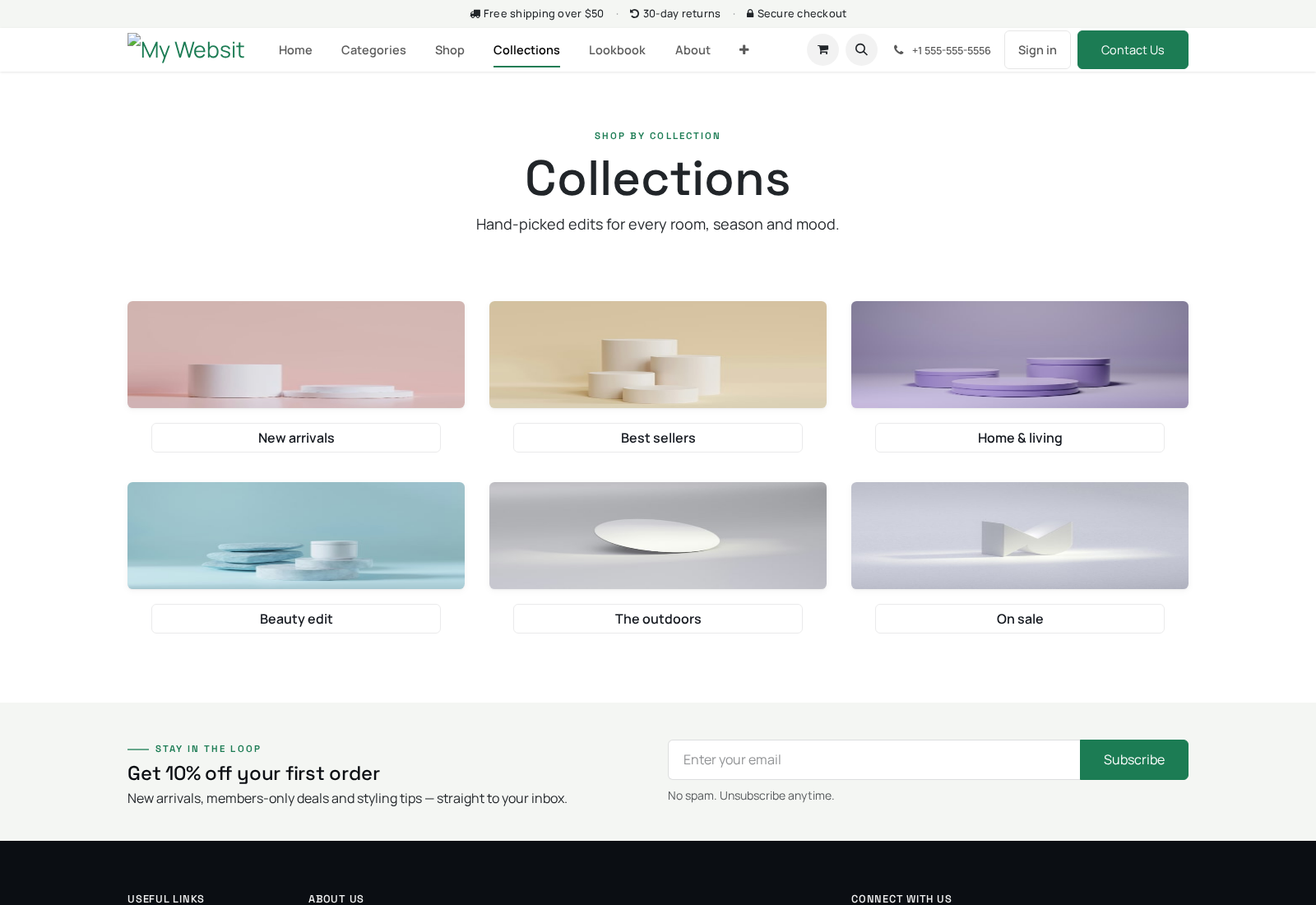
Task: Open Lookbook page
Action: tap(617, 50)
